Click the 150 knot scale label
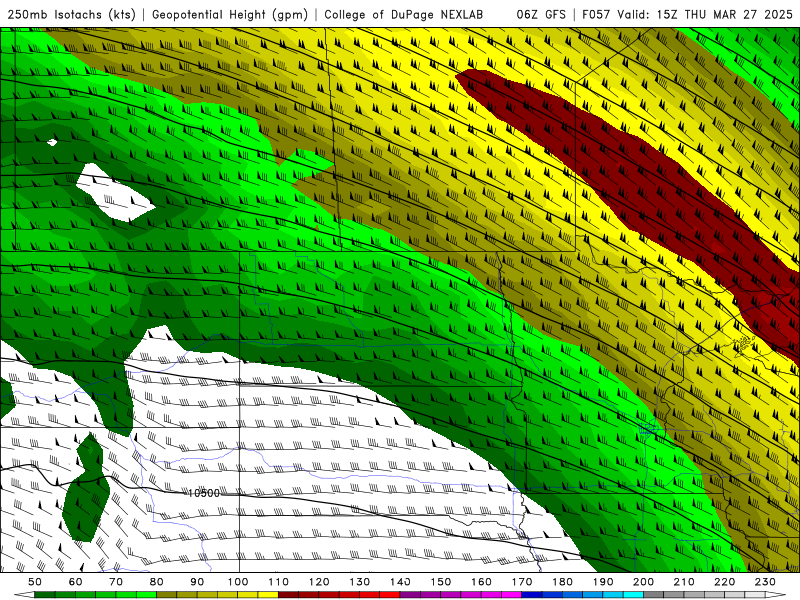Screen dimensions: 800x600 coord(441,582)
